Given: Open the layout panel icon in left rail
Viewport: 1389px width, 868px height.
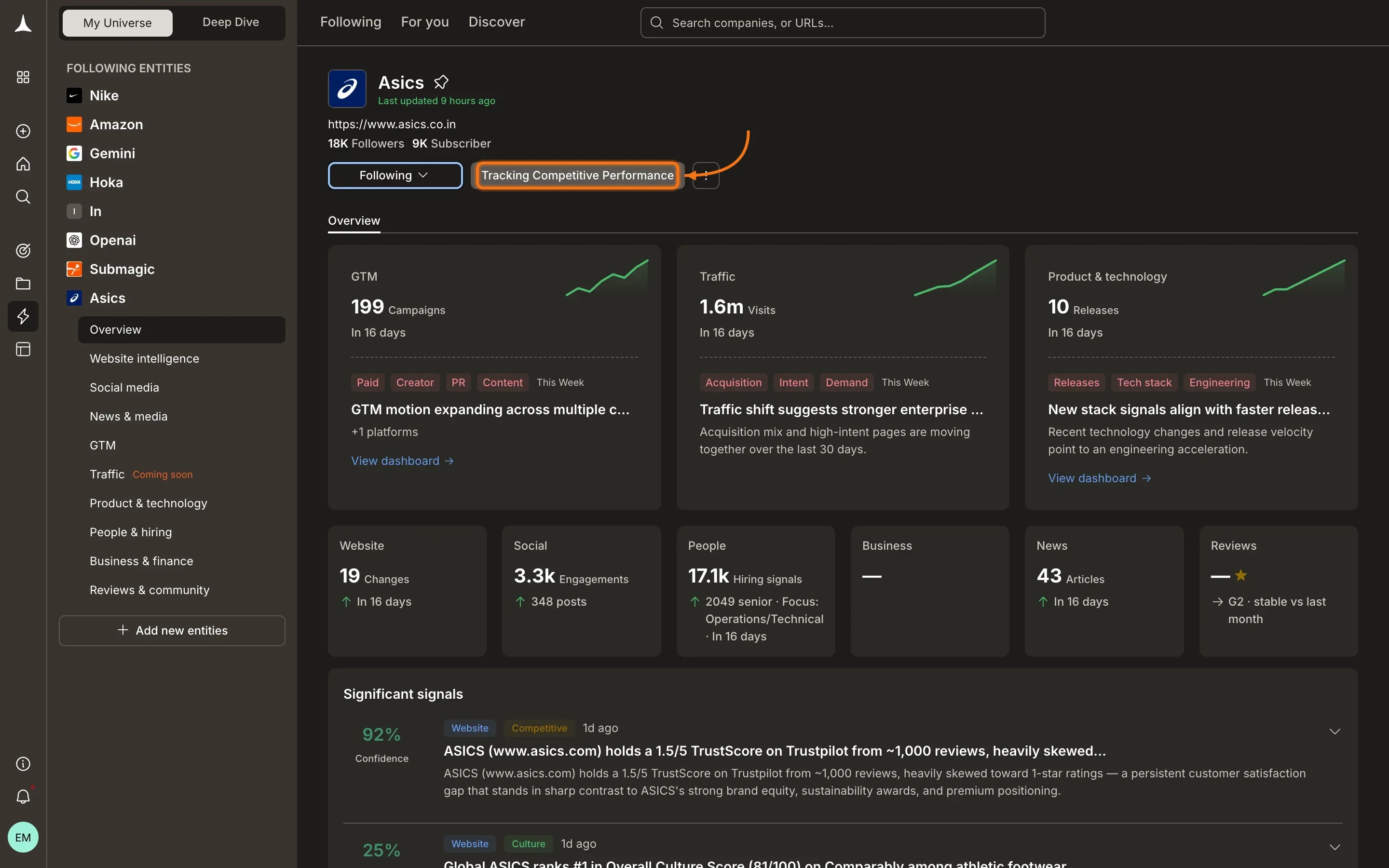Looking at the screenshot, I should click(23, 350).
